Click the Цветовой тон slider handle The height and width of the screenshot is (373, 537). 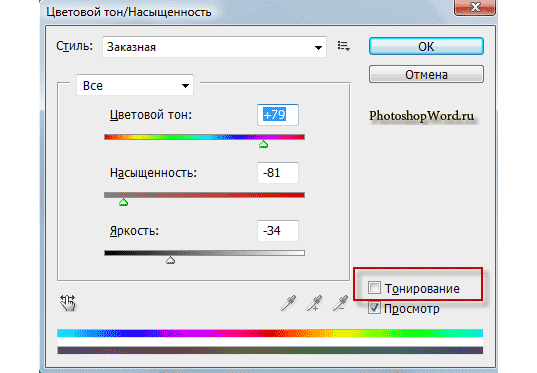click(x=263, y=145)
